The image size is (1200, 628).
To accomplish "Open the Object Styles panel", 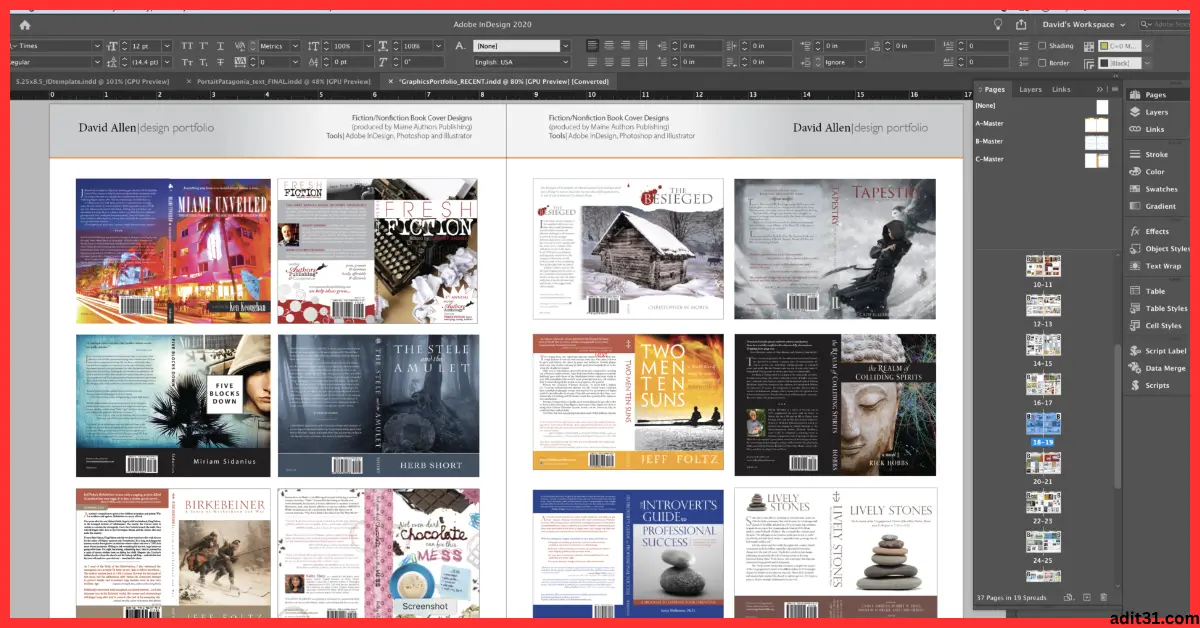I will coord(1160,249).
